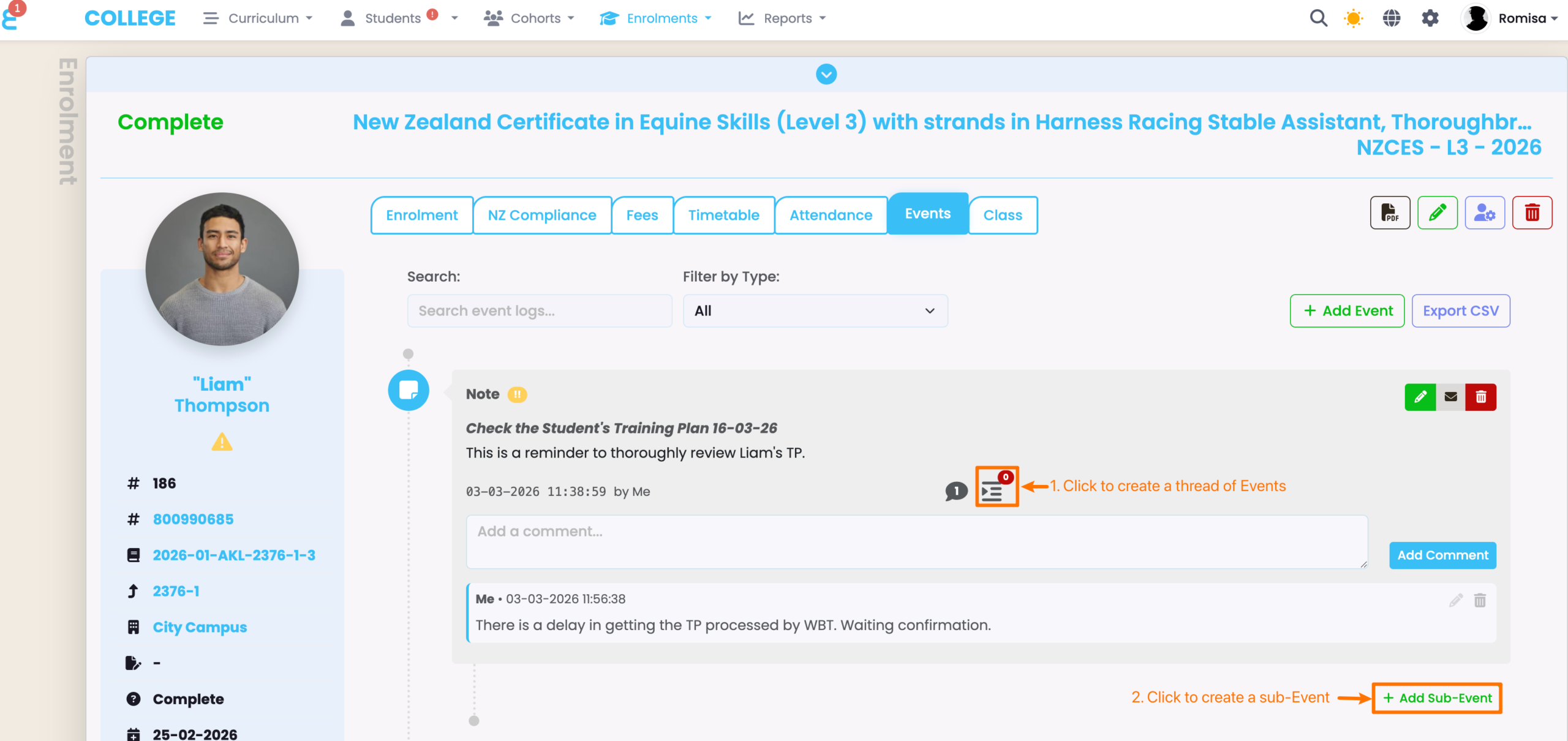This screenshot has width=1568, height=741.
Task: Click the red delete enrolment trash icon
Action: pos(1531,213)
